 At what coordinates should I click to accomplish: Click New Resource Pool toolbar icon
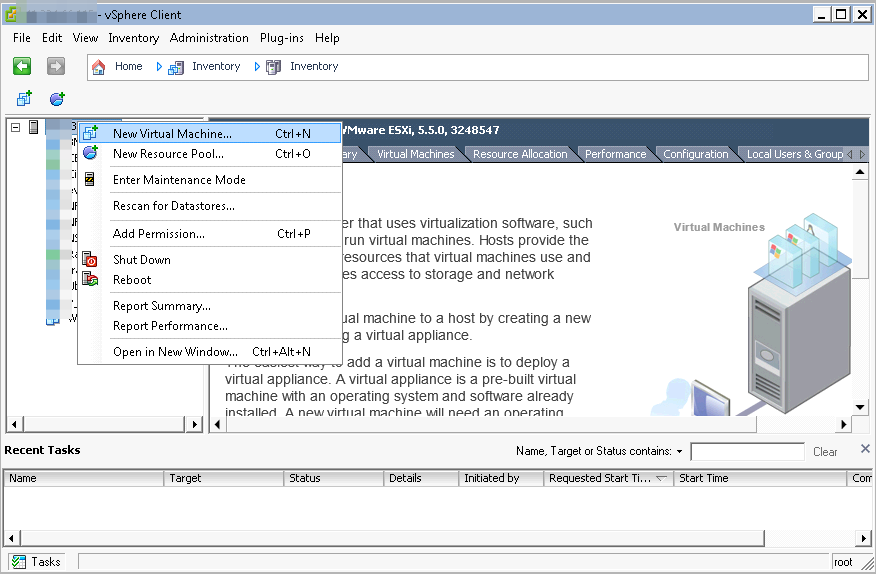click(x=57, y=98)
